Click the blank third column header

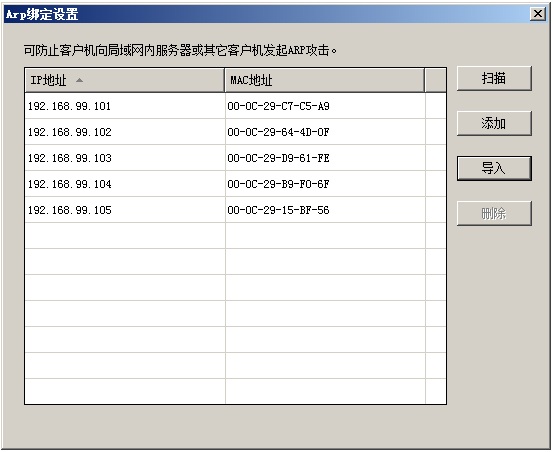pyautogui.click(x=436, y=80)
